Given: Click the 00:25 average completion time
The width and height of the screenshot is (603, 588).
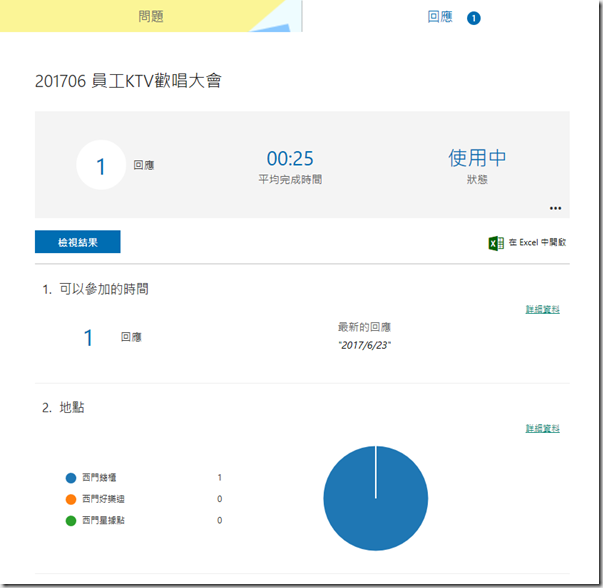Looking at the screenshot, I should [x=290, y=158].
